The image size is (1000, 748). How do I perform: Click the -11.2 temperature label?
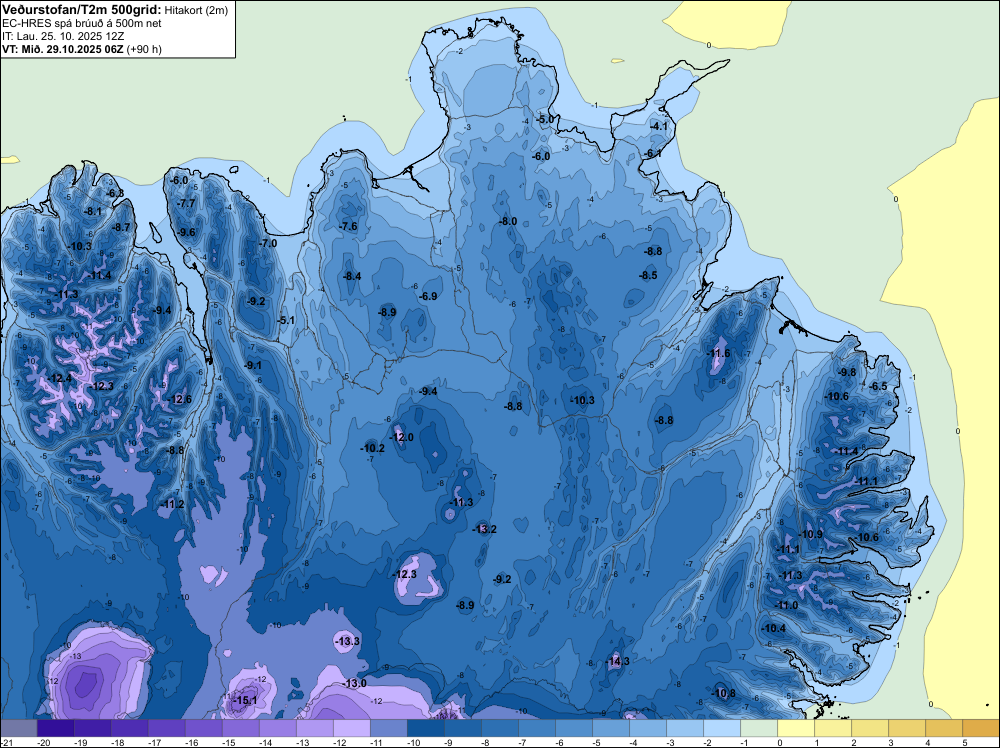point(172,504)
